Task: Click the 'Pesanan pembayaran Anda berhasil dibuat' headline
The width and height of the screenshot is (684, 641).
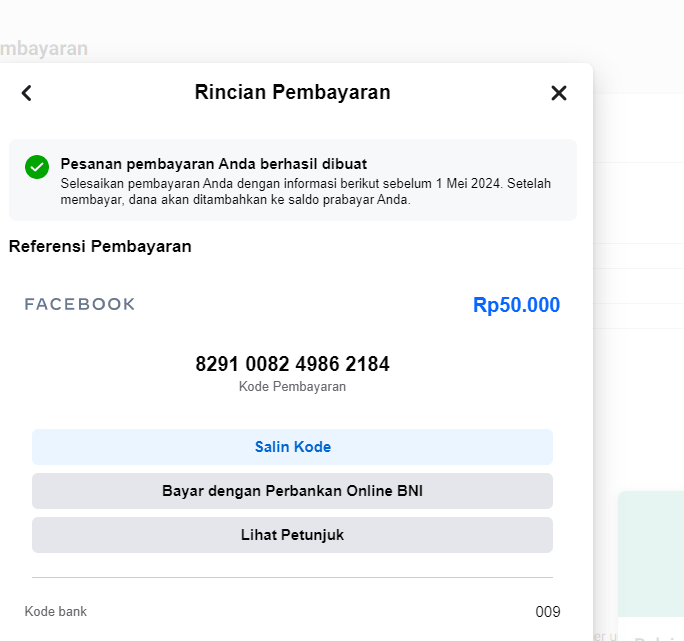Action: coord(213,164)
